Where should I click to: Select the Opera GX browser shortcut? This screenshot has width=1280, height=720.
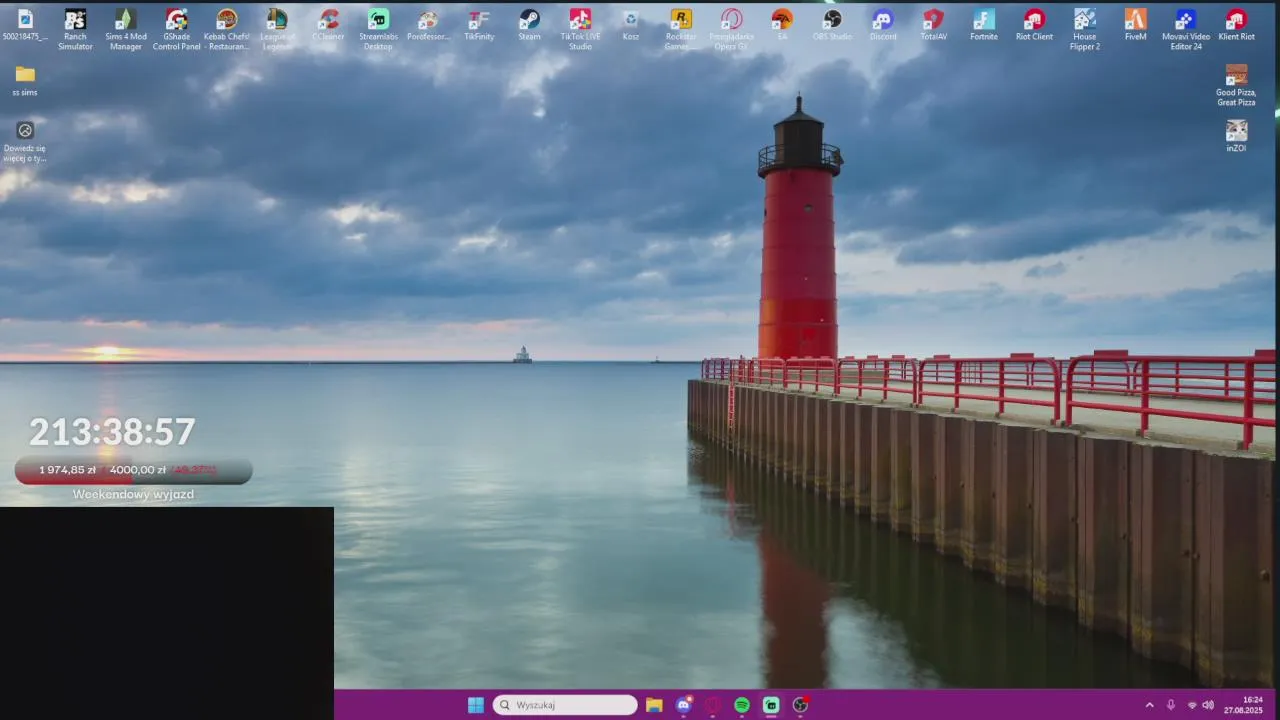(731, 29)
